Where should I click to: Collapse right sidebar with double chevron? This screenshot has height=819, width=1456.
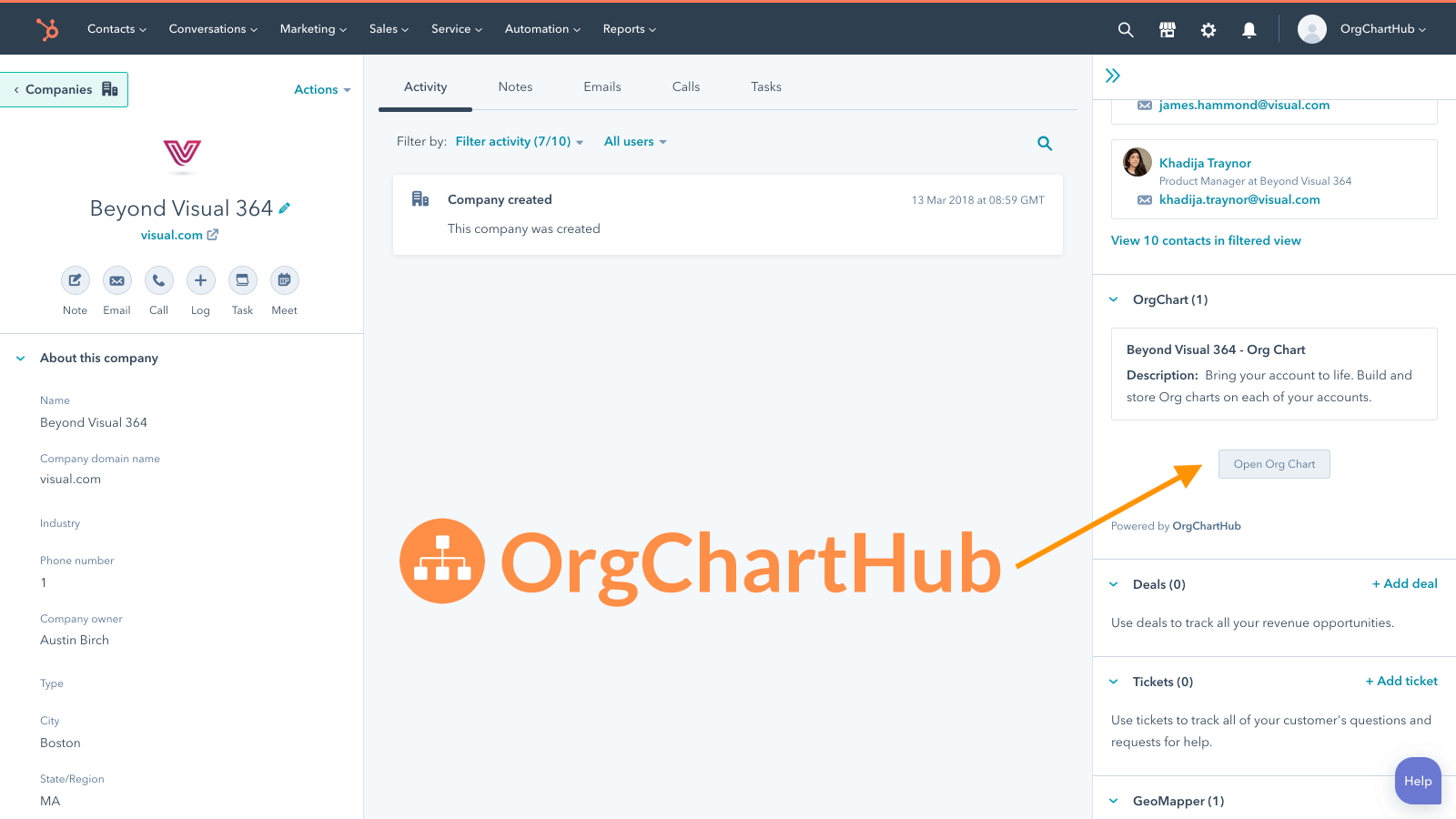point(1112,76)
